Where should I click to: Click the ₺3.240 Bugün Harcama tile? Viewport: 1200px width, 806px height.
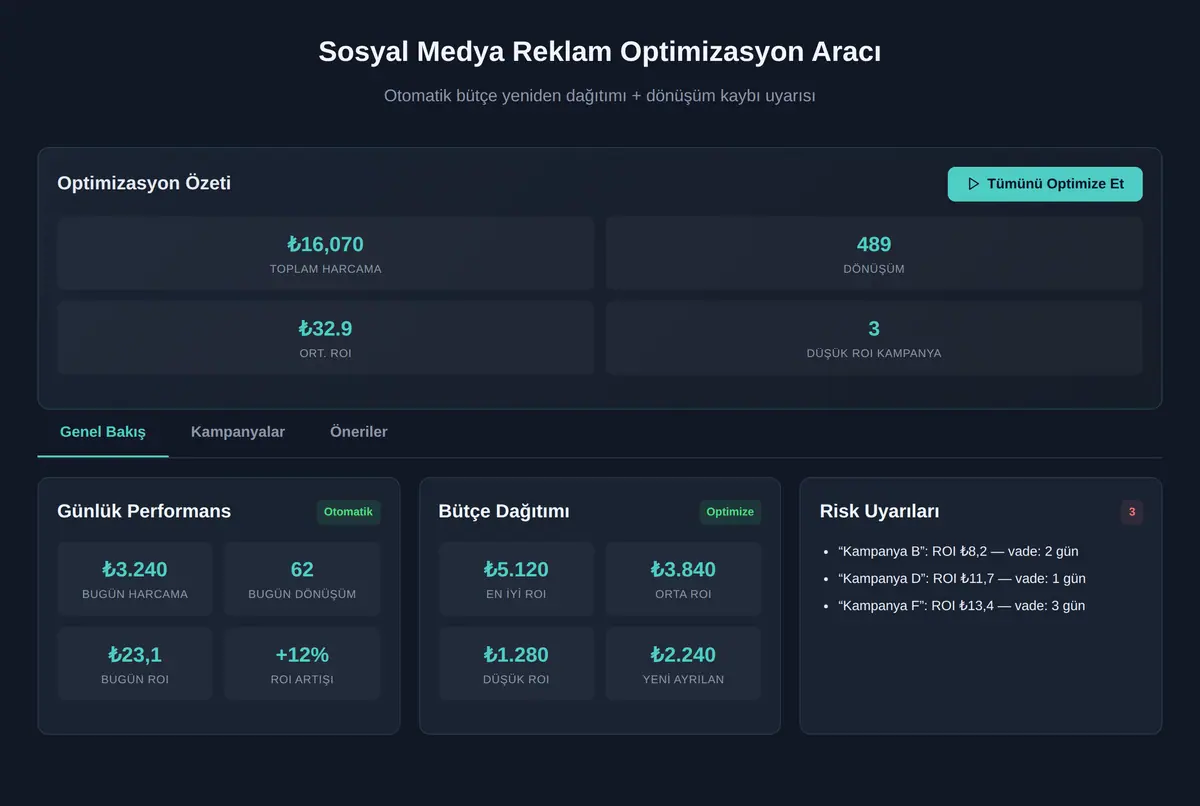point(135,579)
